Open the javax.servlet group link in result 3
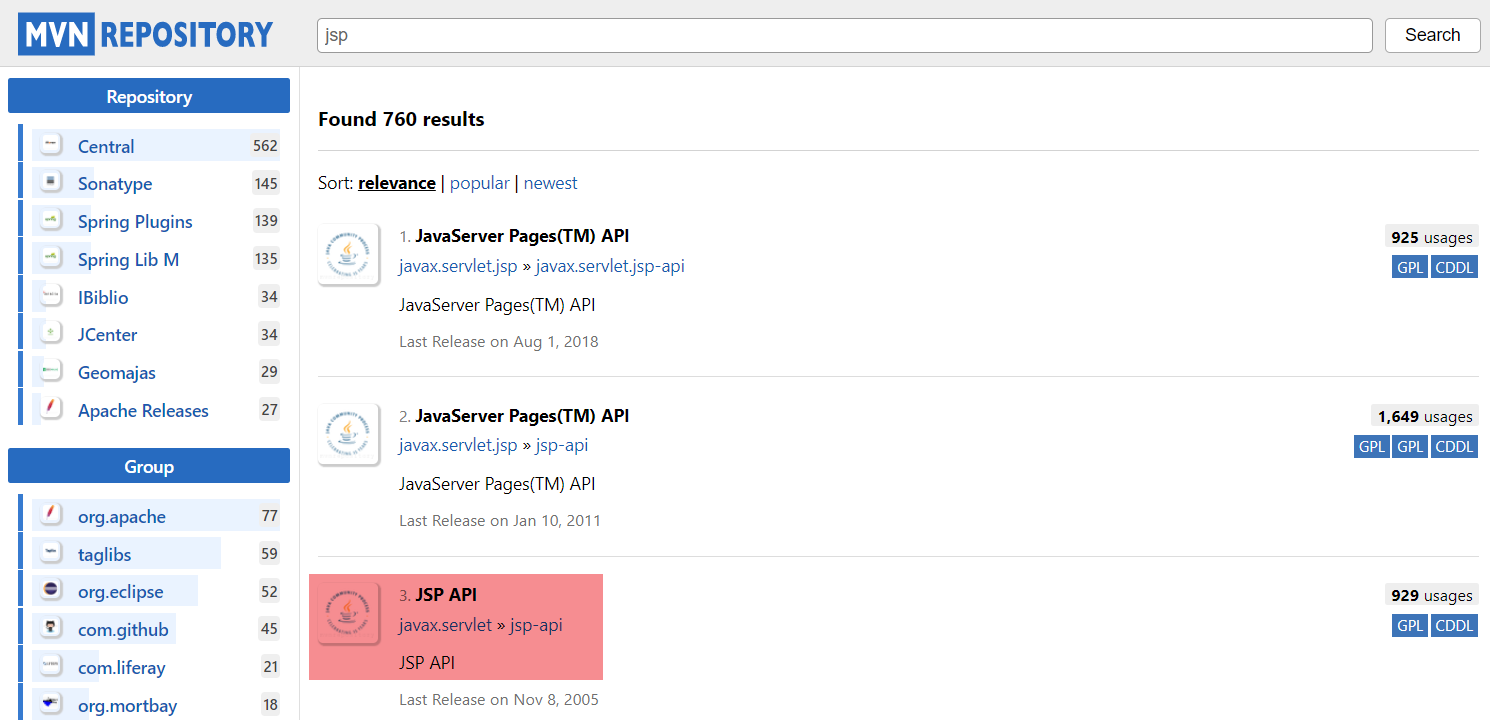Screen dimensions: 1490x720 (445, 625)
